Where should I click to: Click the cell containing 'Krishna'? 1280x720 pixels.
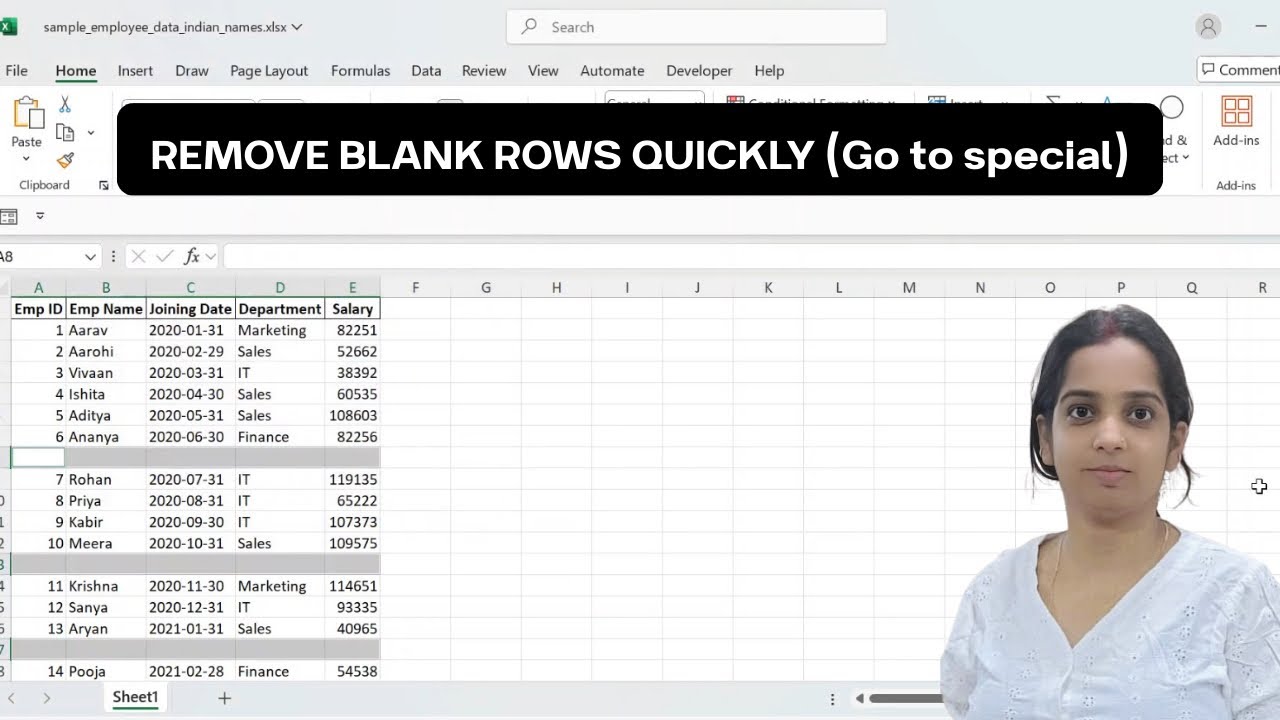click(x=106, y=586)
